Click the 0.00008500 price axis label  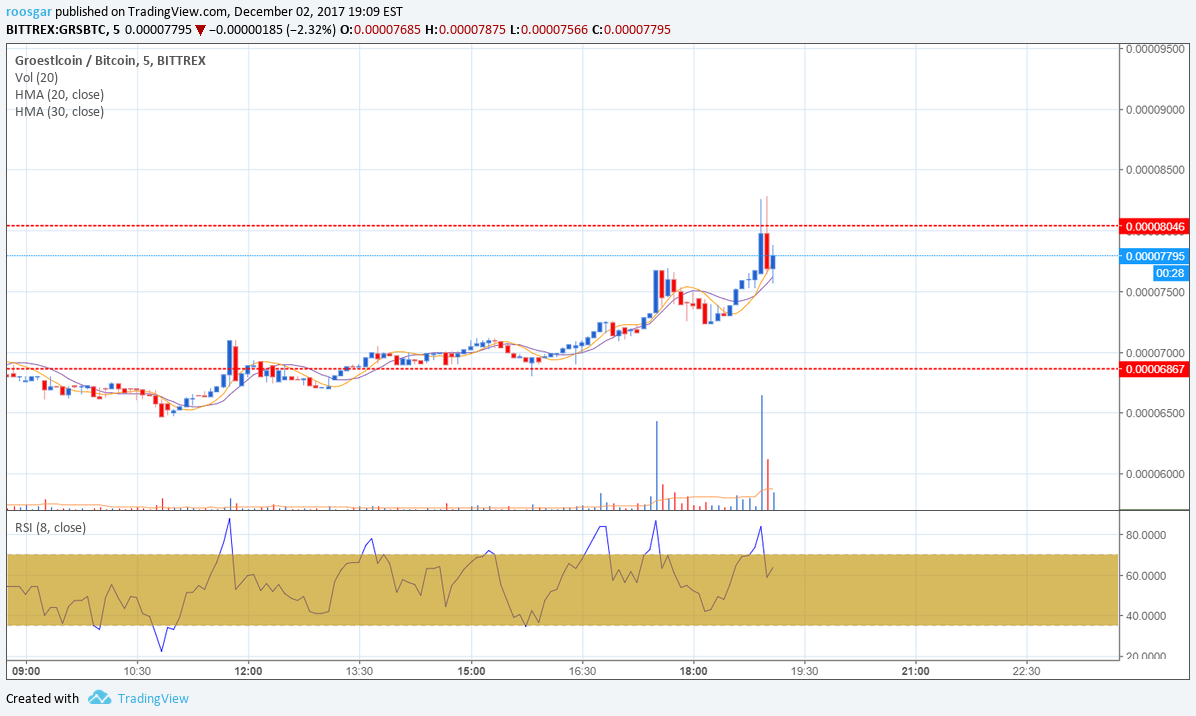coord(1156,170)
